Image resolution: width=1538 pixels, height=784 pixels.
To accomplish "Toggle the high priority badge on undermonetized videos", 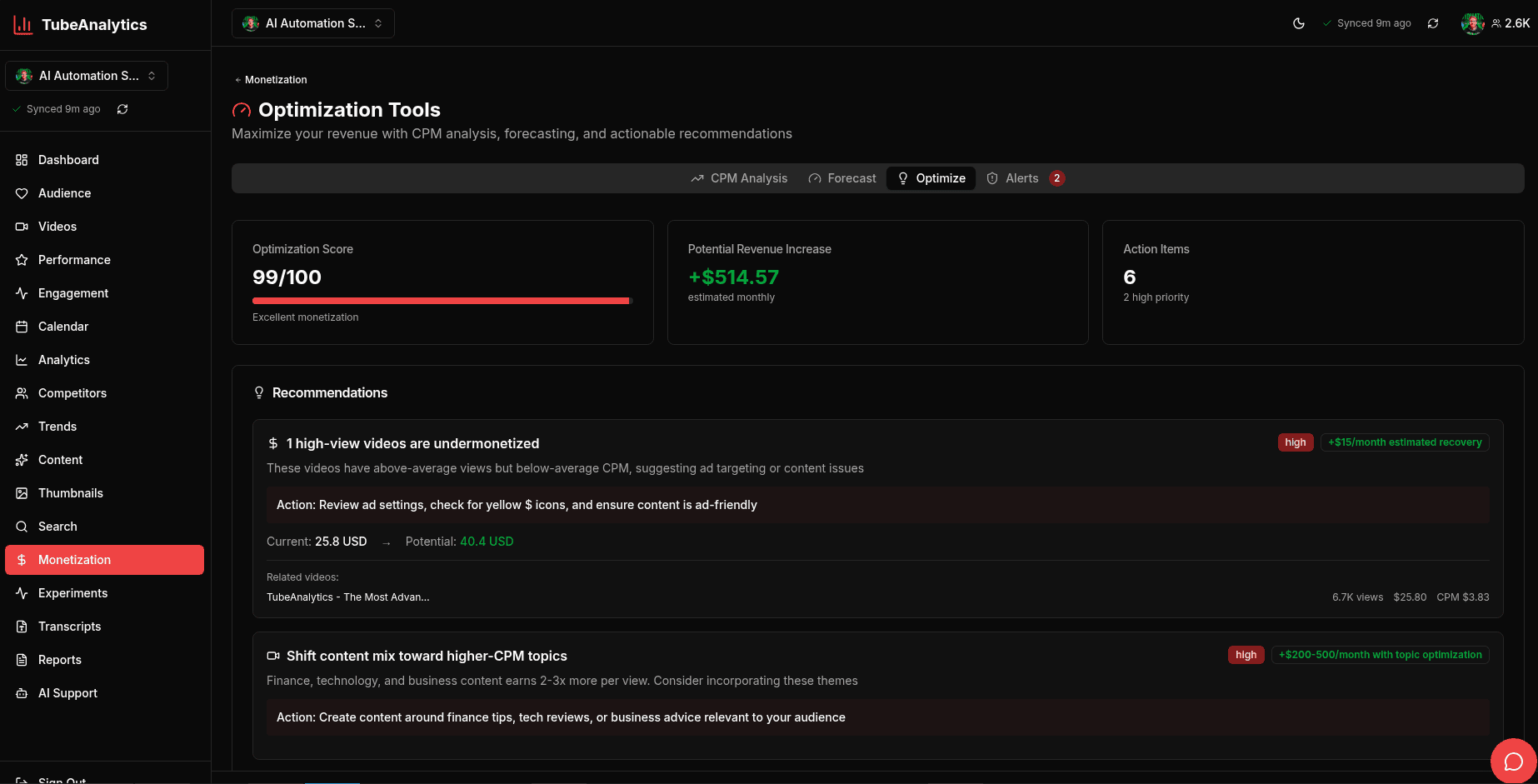I will (x=1295, y=442).
